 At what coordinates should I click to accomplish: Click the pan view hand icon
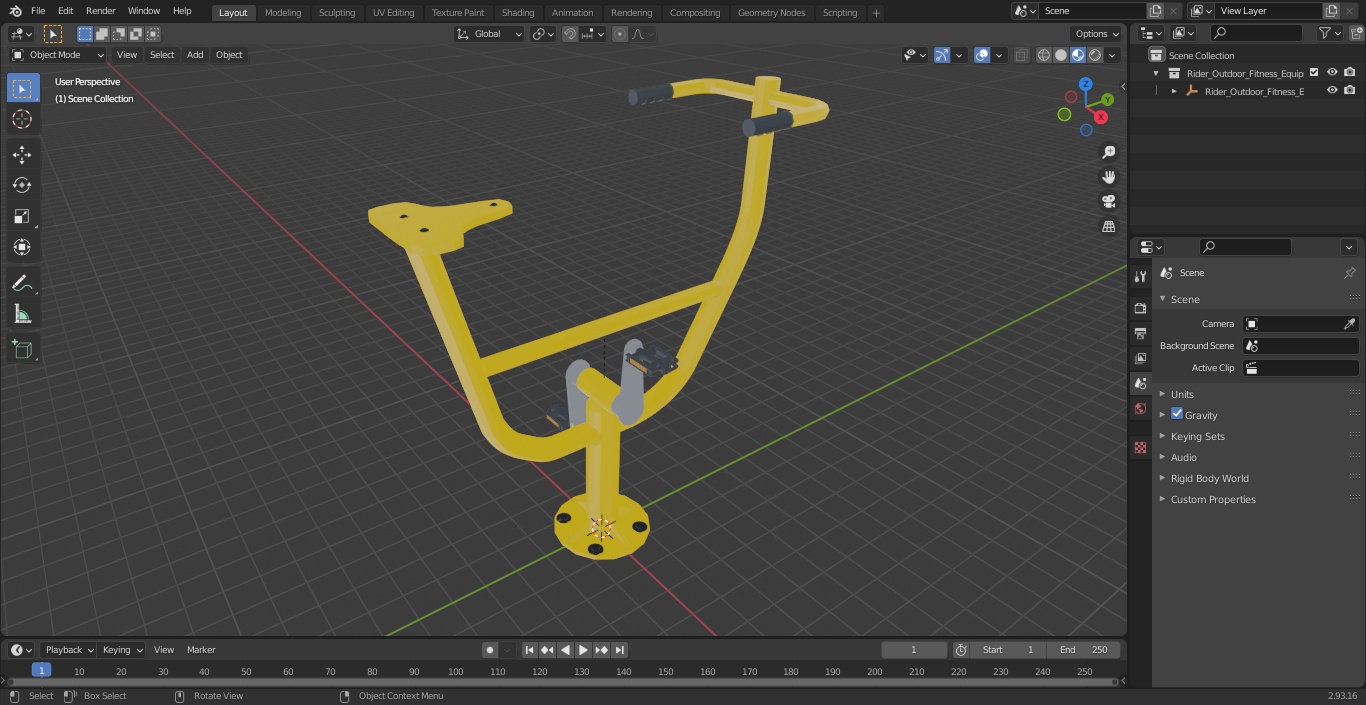click(x=1108, y=177)
